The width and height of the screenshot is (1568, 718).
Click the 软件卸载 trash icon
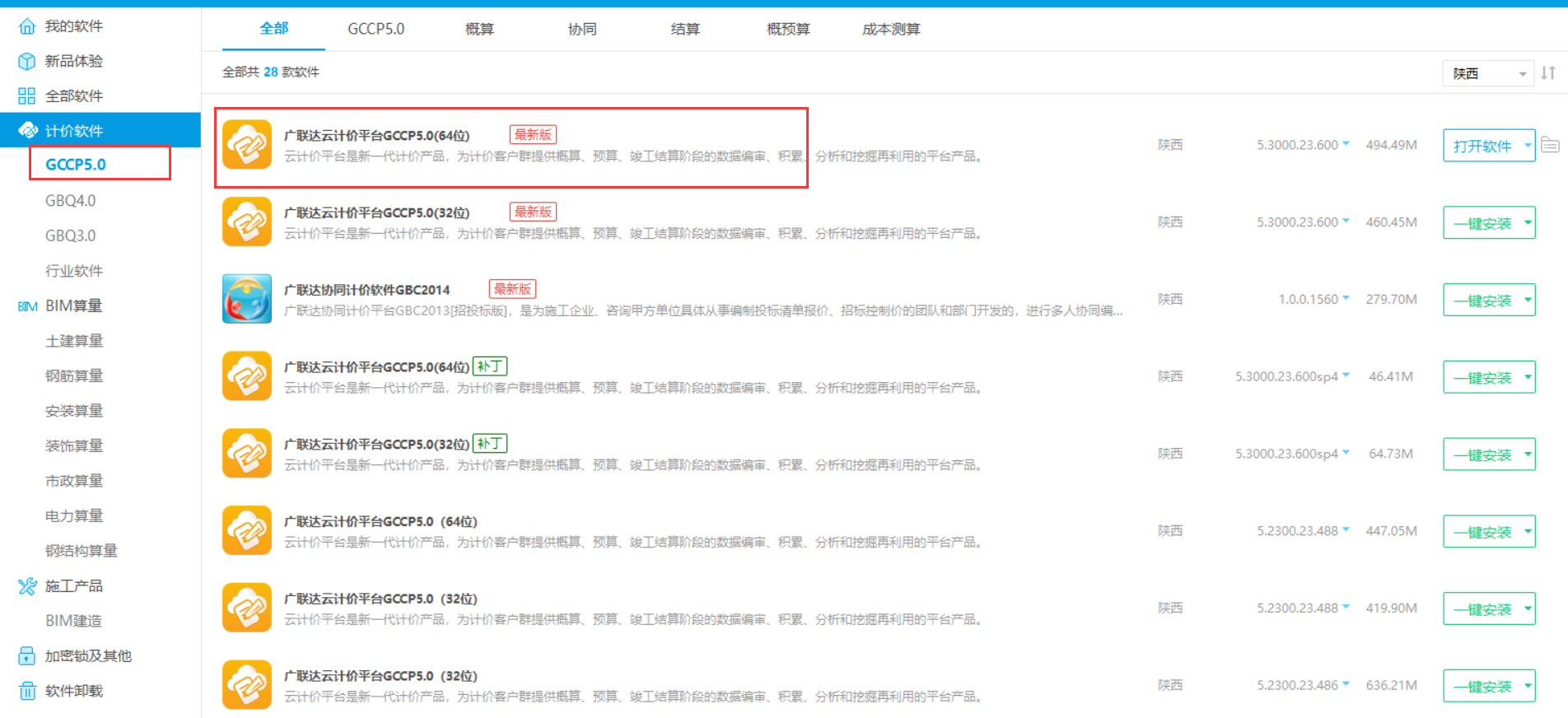[27, 691]
